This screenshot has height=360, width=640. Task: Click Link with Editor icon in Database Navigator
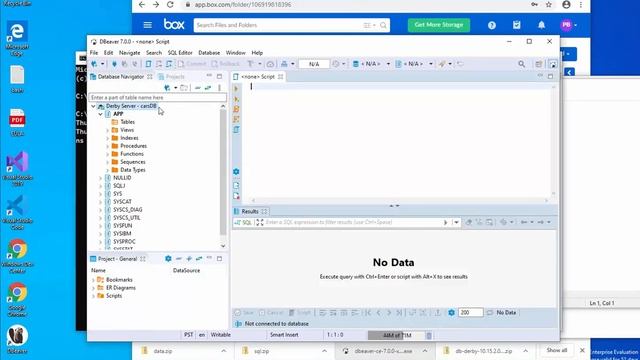click(x=208, y=88)
